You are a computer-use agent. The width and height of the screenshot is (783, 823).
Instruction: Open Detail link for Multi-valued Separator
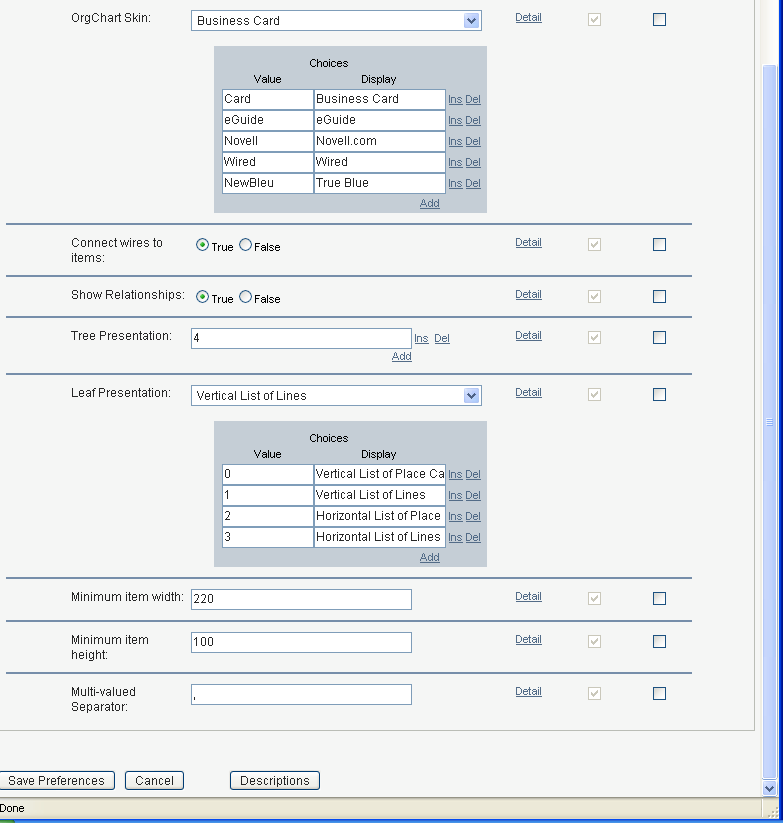pyautogui.click(x=528, y=692)
